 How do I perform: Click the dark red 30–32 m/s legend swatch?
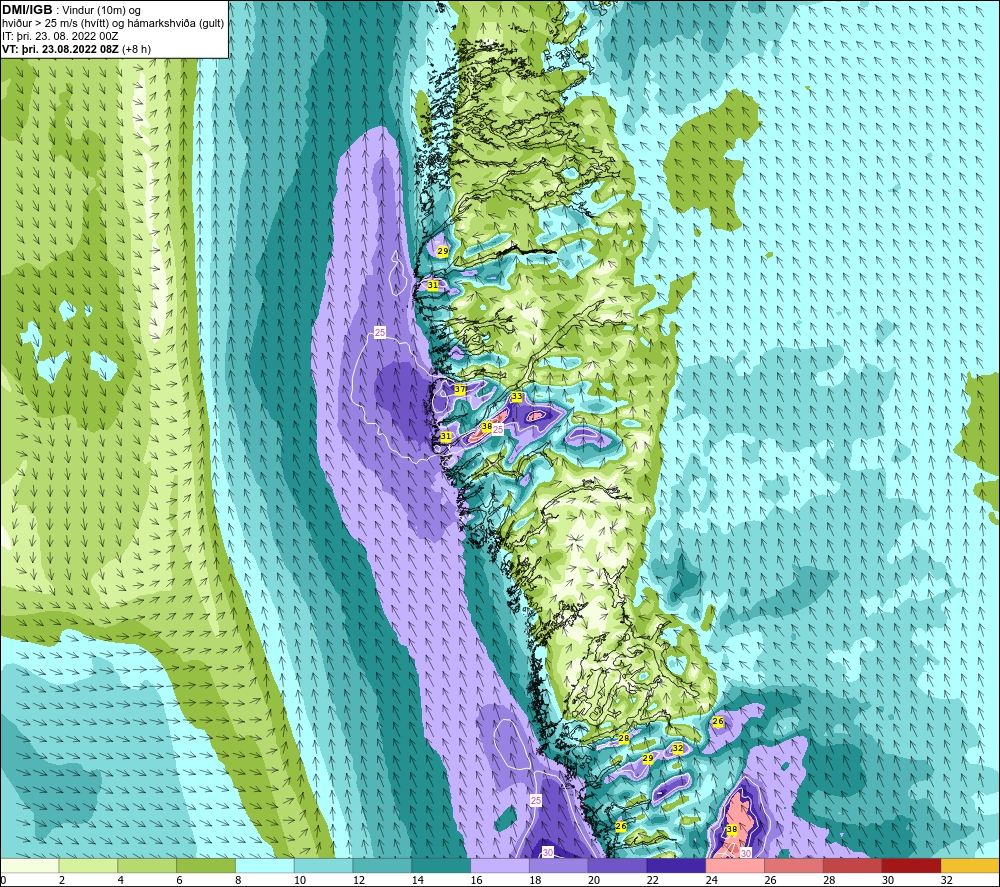(911, 866)
